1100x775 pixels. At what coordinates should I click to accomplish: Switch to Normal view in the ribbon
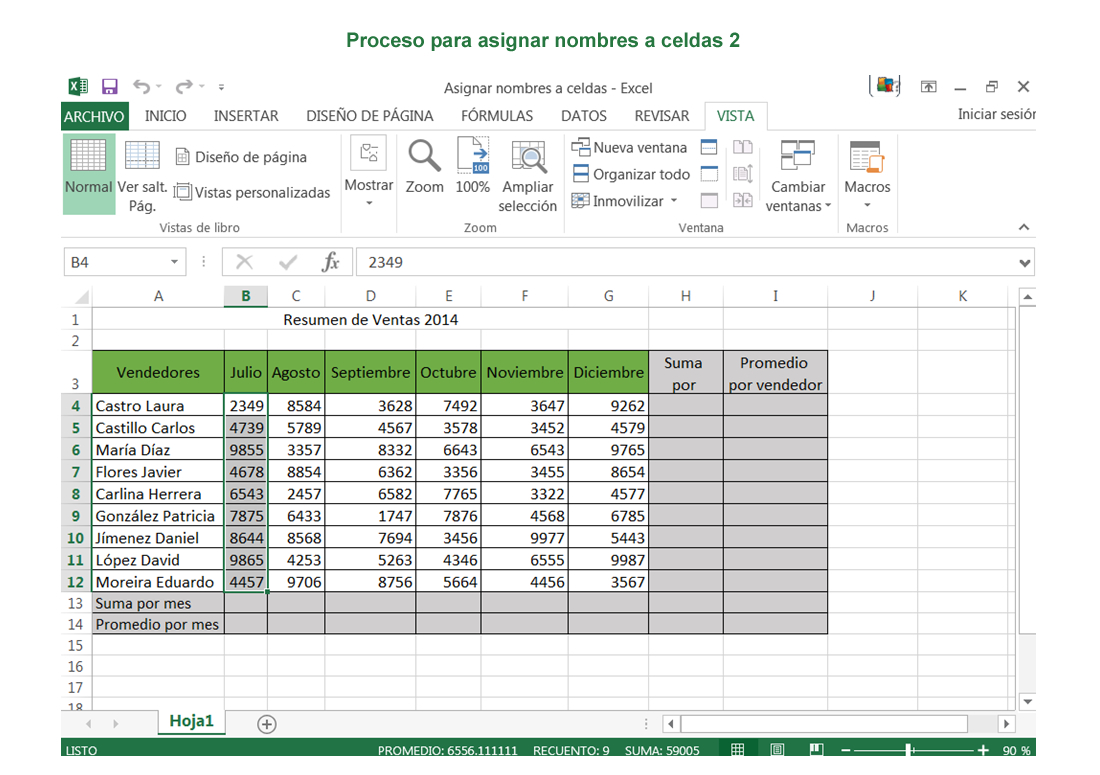[x=88, y=173]
